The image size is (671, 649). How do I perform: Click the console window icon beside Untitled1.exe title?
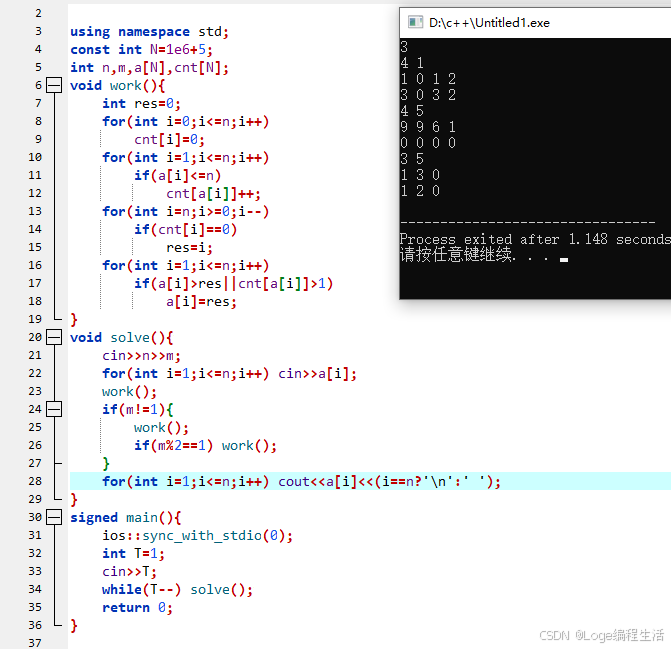415,22
